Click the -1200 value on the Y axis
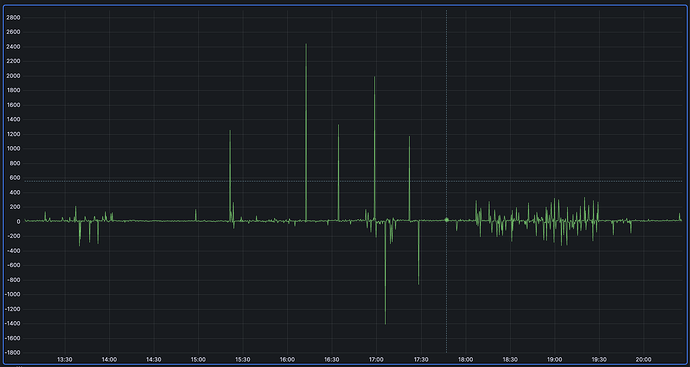 12,309
